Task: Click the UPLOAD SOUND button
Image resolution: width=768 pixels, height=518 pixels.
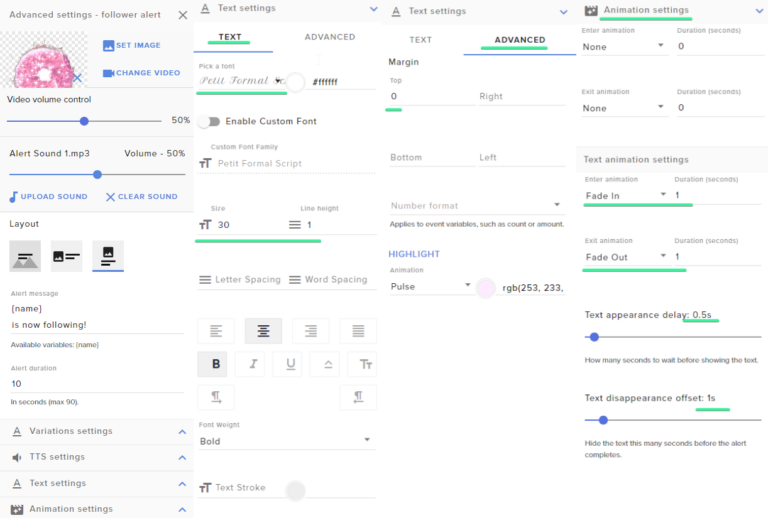Action: 49,197
